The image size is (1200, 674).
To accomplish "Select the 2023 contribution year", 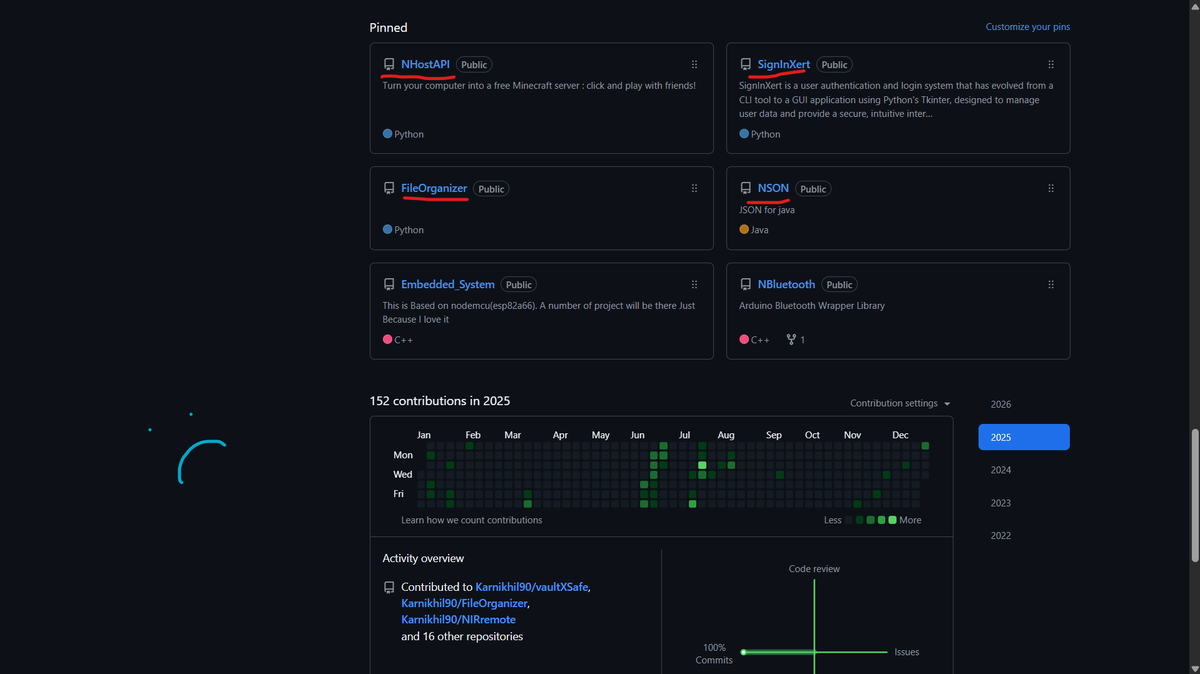I will 1001,503.
